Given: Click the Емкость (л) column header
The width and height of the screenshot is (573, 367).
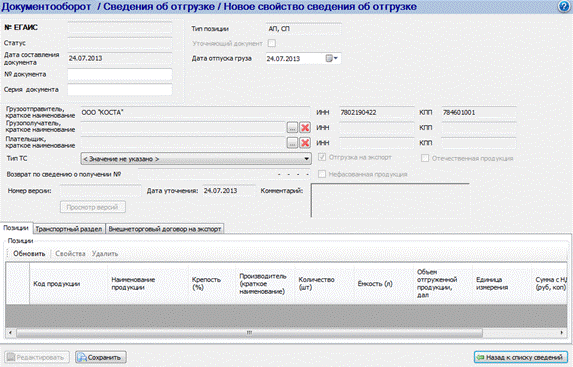Looking at the screenshot, I should 384,284.
